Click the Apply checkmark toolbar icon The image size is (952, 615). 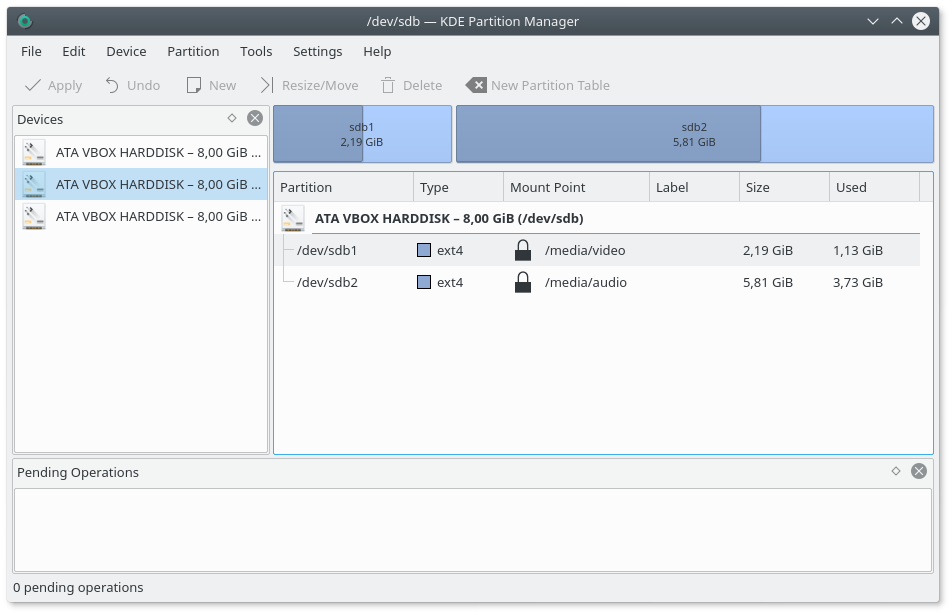(x=33, y=86)
